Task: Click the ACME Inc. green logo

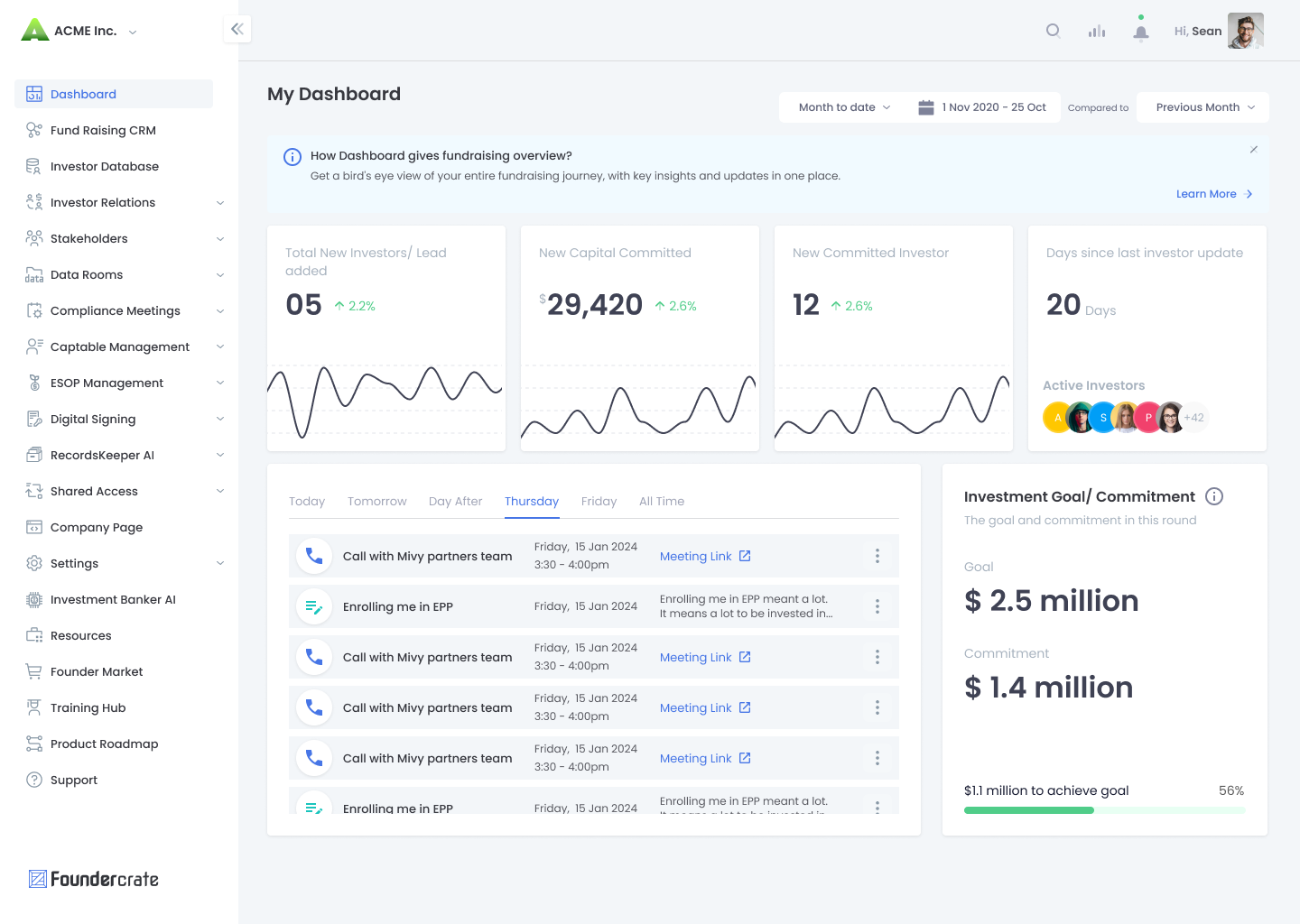Action: tap(34, 30)
